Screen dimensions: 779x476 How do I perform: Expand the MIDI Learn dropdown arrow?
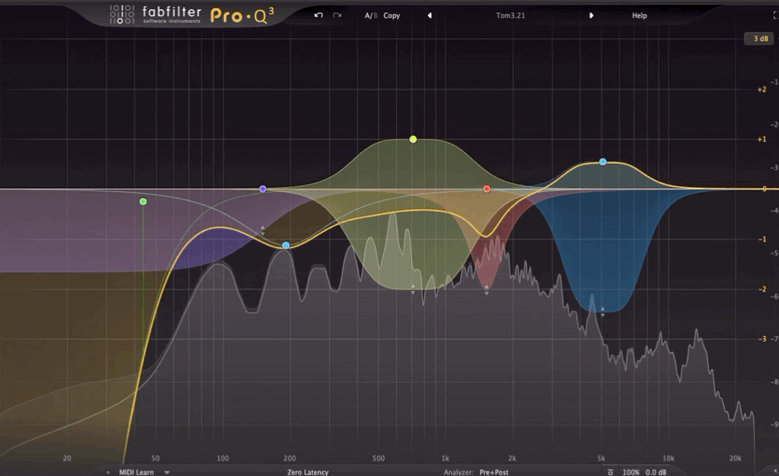coord(167,472)
